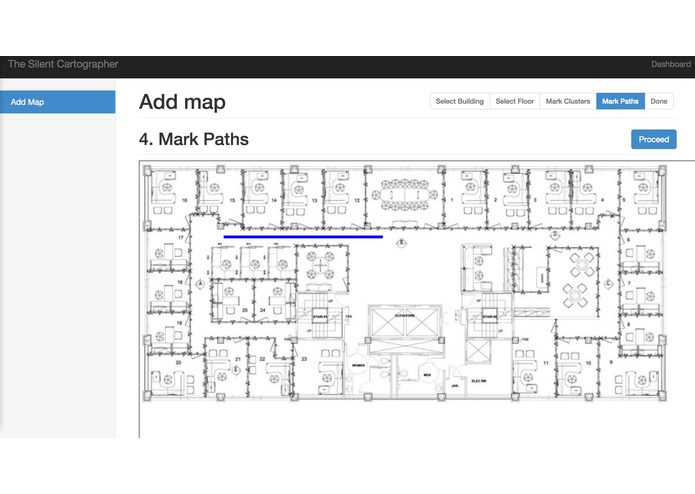Click the ELEC RM label on map
The image size is (695, 494).
pyautogui.click(x=479, y=381)
